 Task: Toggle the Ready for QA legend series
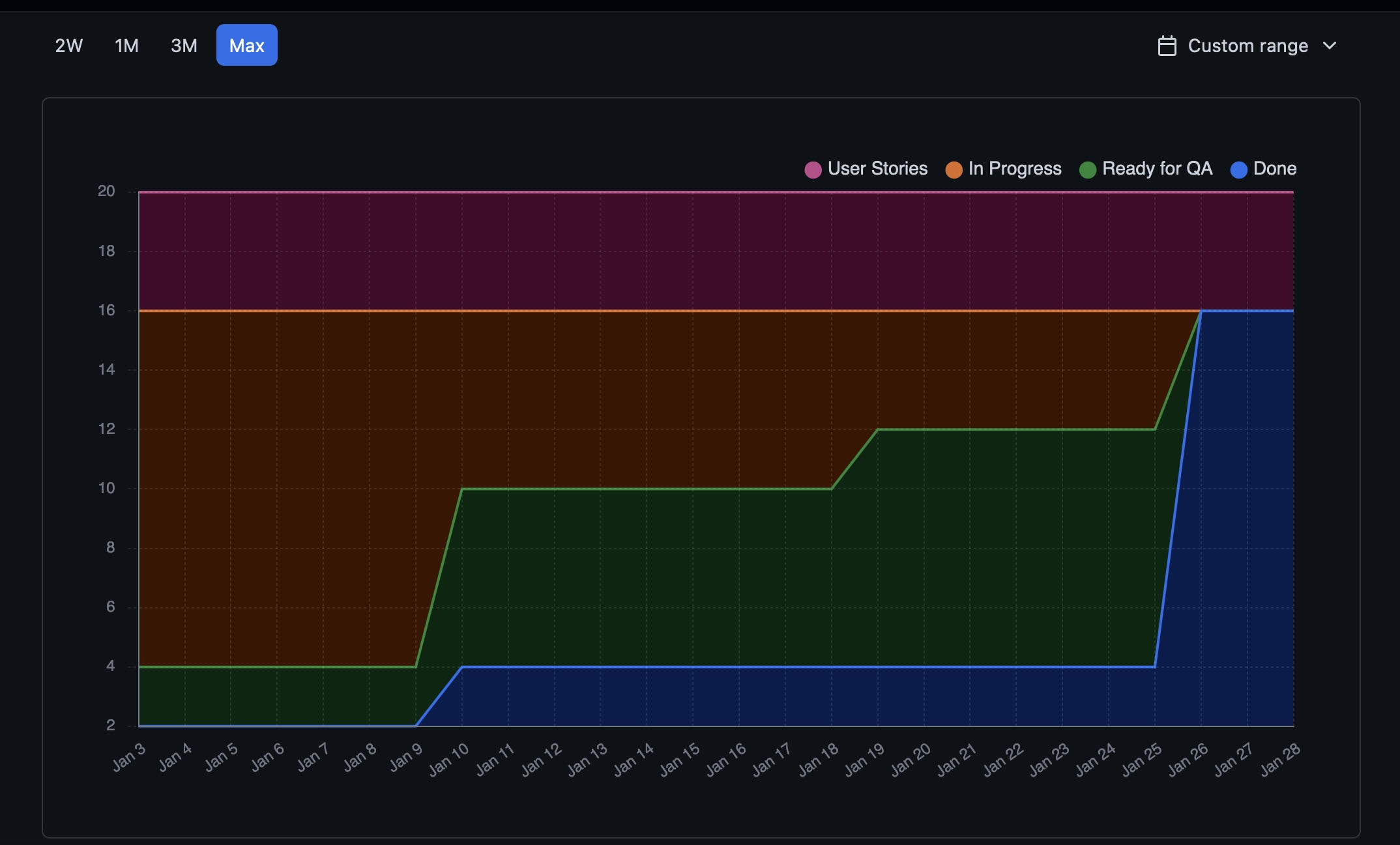[1146, 169]
